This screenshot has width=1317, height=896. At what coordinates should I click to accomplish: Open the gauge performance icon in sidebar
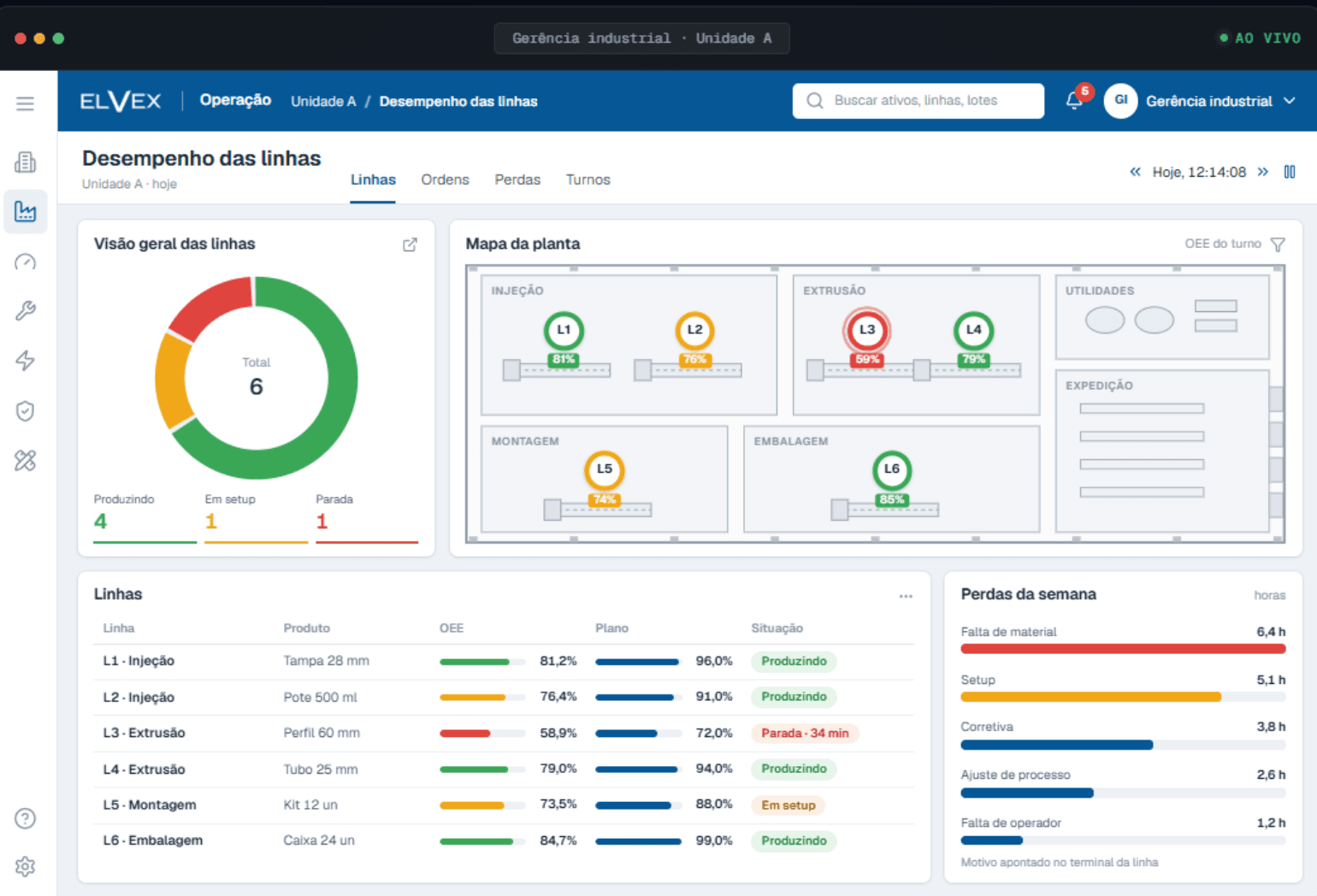click(x=25, y=262)
